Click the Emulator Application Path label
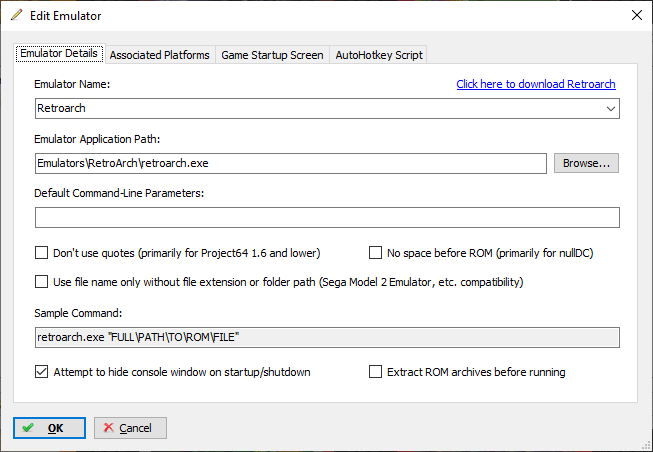 click(97, 139)
